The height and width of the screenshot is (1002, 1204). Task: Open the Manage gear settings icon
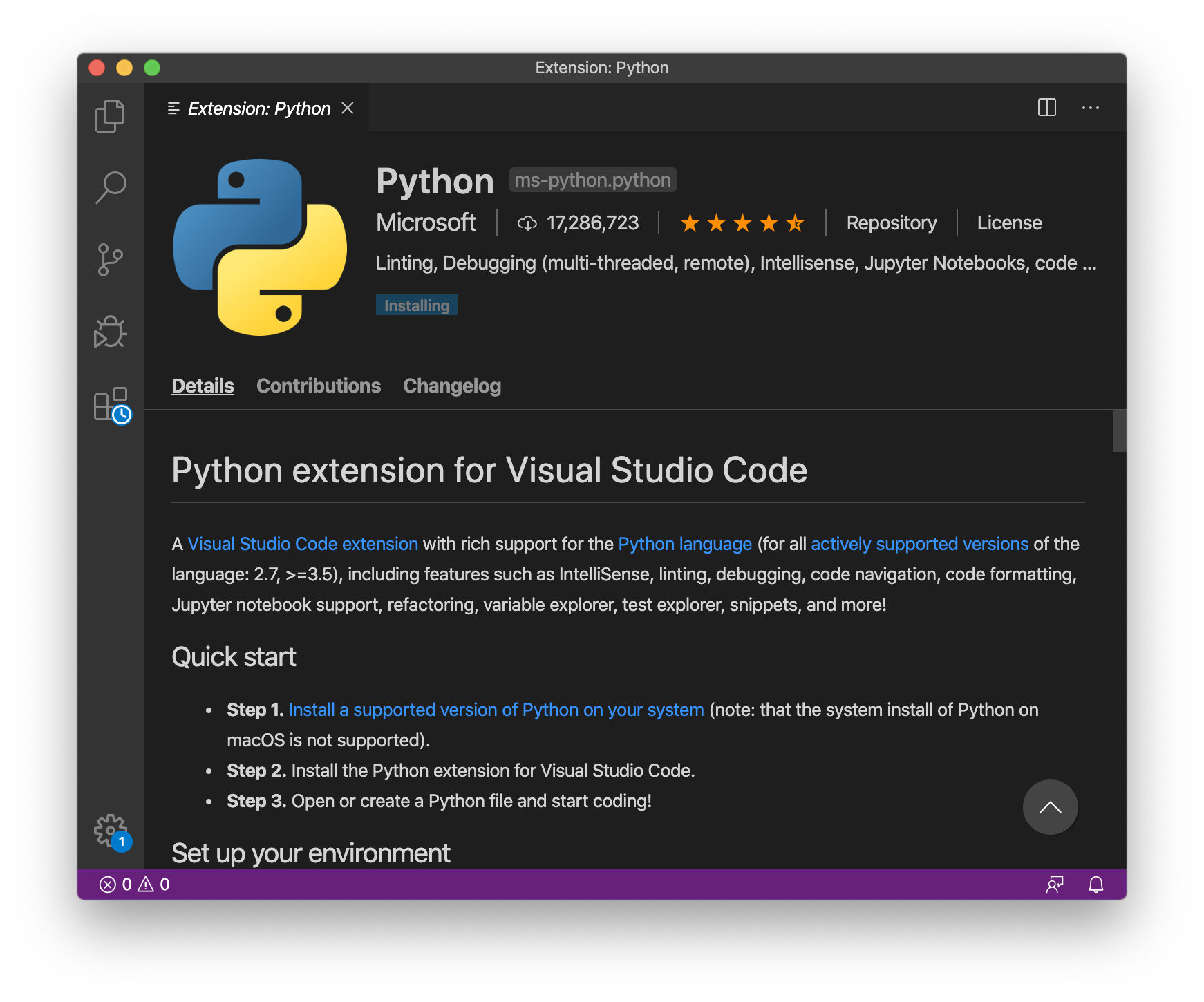[x=111, y=832]
